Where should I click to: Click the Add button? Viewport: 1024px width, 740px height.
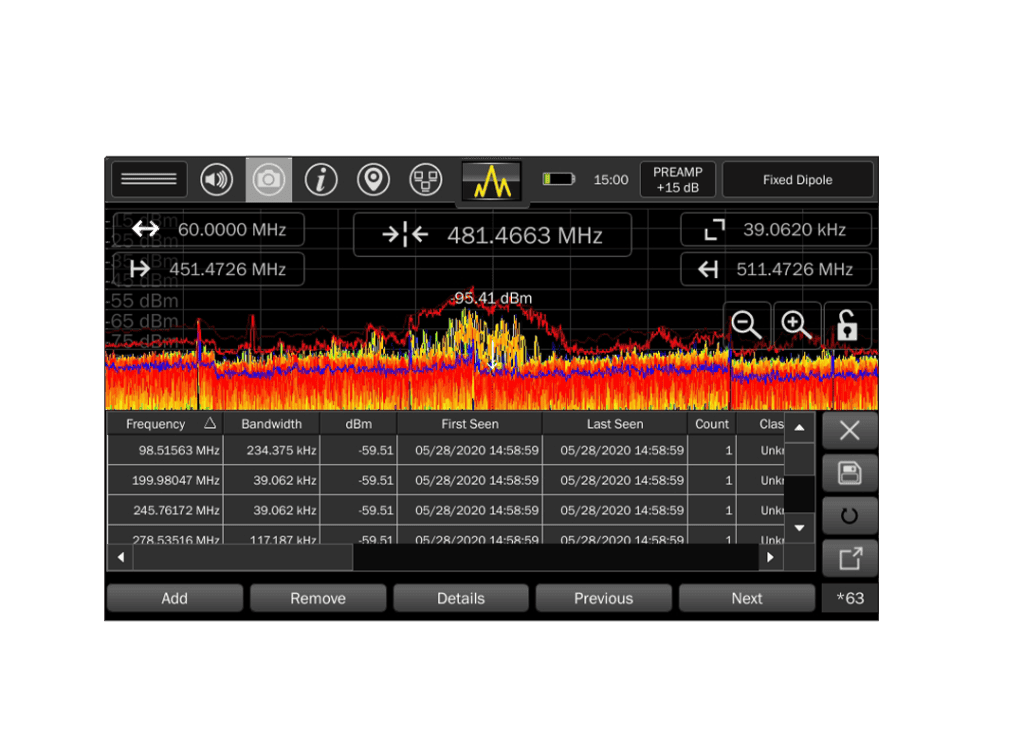point(175,598)
